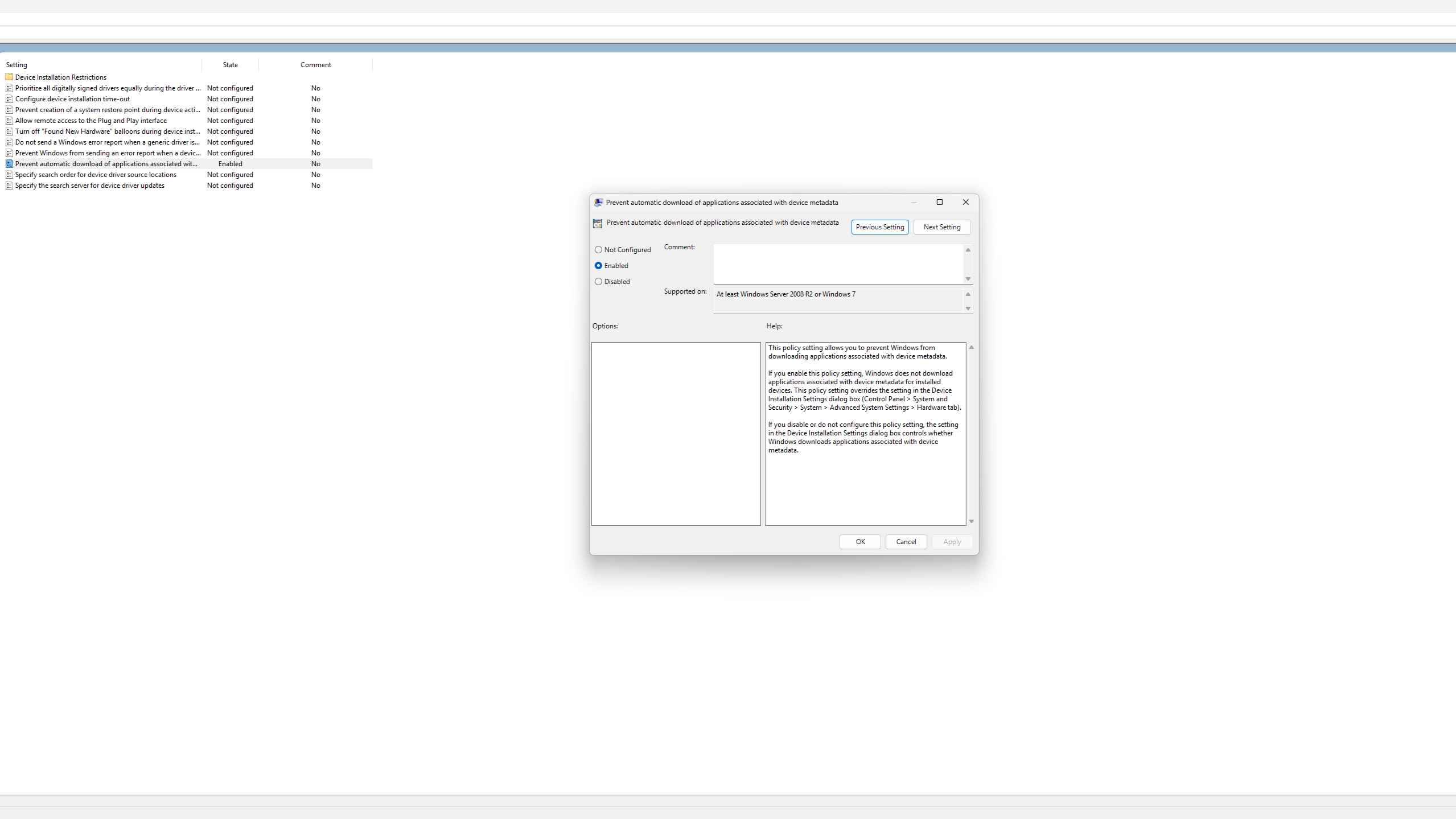This screenshot has height=819, width=1456.
Task: Select 'Prevent creation of a system restore point' row
Action: click(x=188, y=110)
